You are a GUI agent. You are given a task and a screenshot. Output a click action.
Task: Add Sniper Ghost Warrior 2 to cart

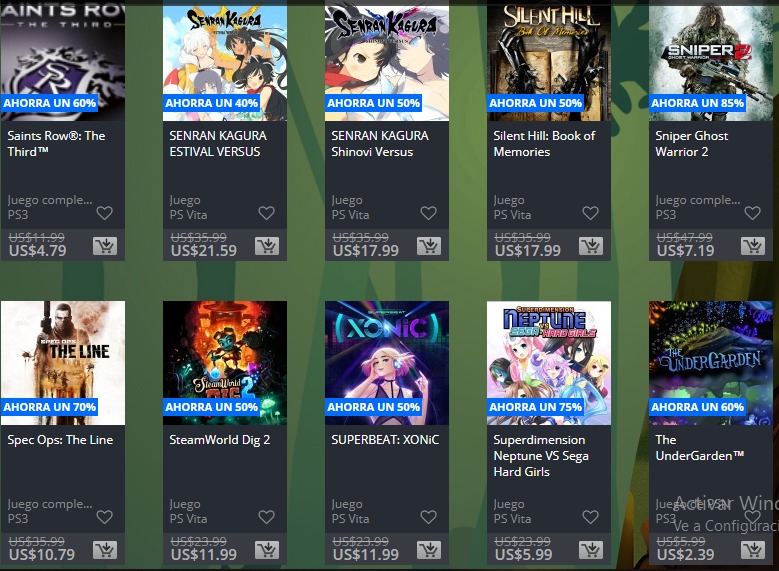click(x=753, y=246)
